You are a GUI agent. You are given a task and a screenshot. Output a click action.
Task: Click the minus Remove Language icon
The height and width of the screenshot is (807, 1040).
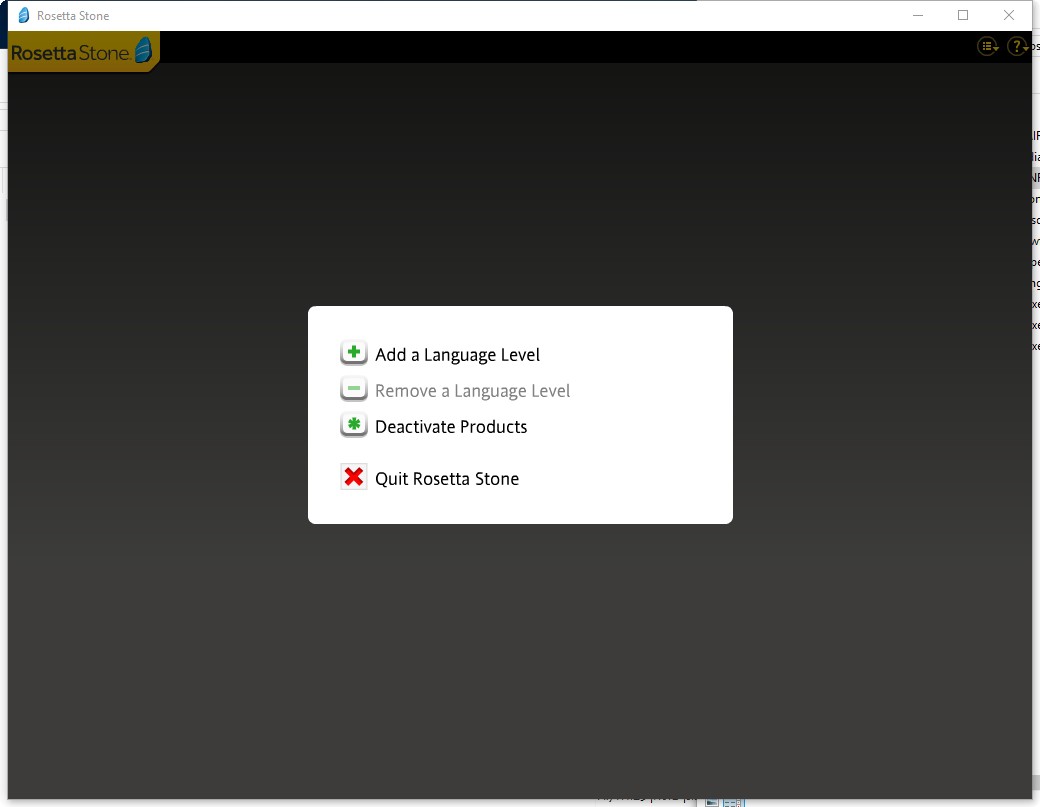click(x=354, y=389)
